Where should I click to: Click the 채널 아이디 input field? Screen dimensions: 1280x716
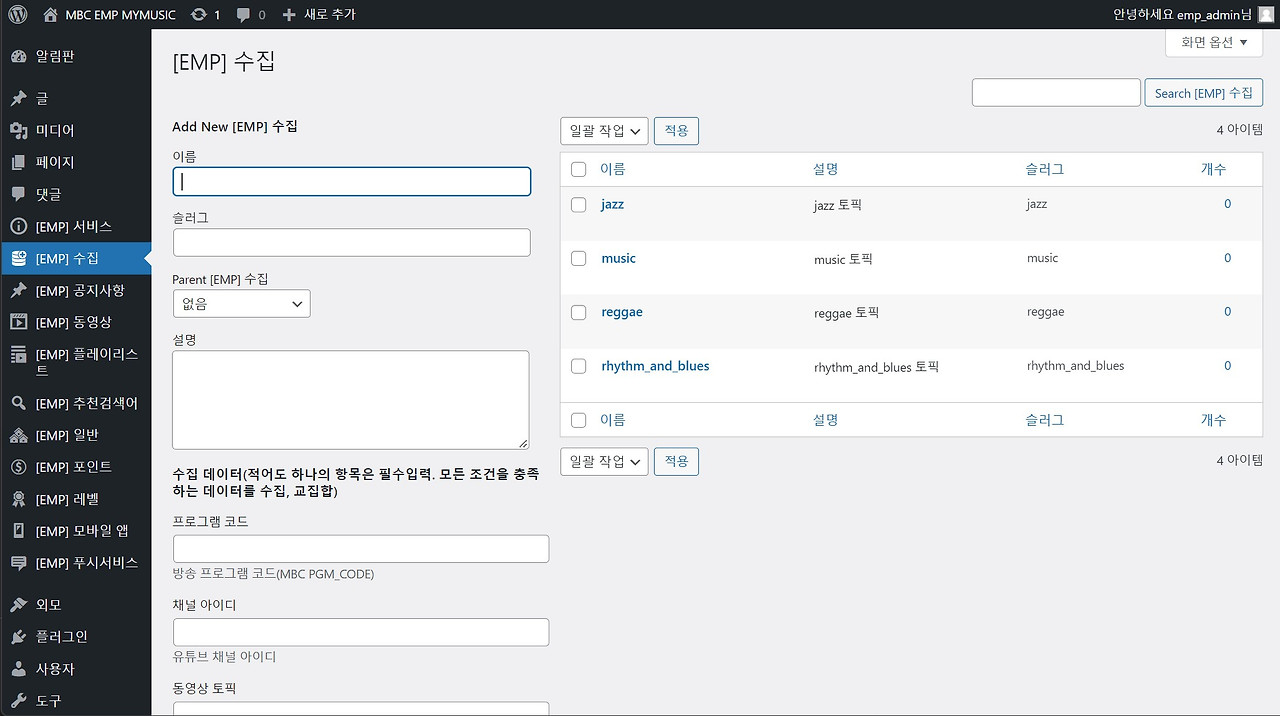(x=361, y=632)
